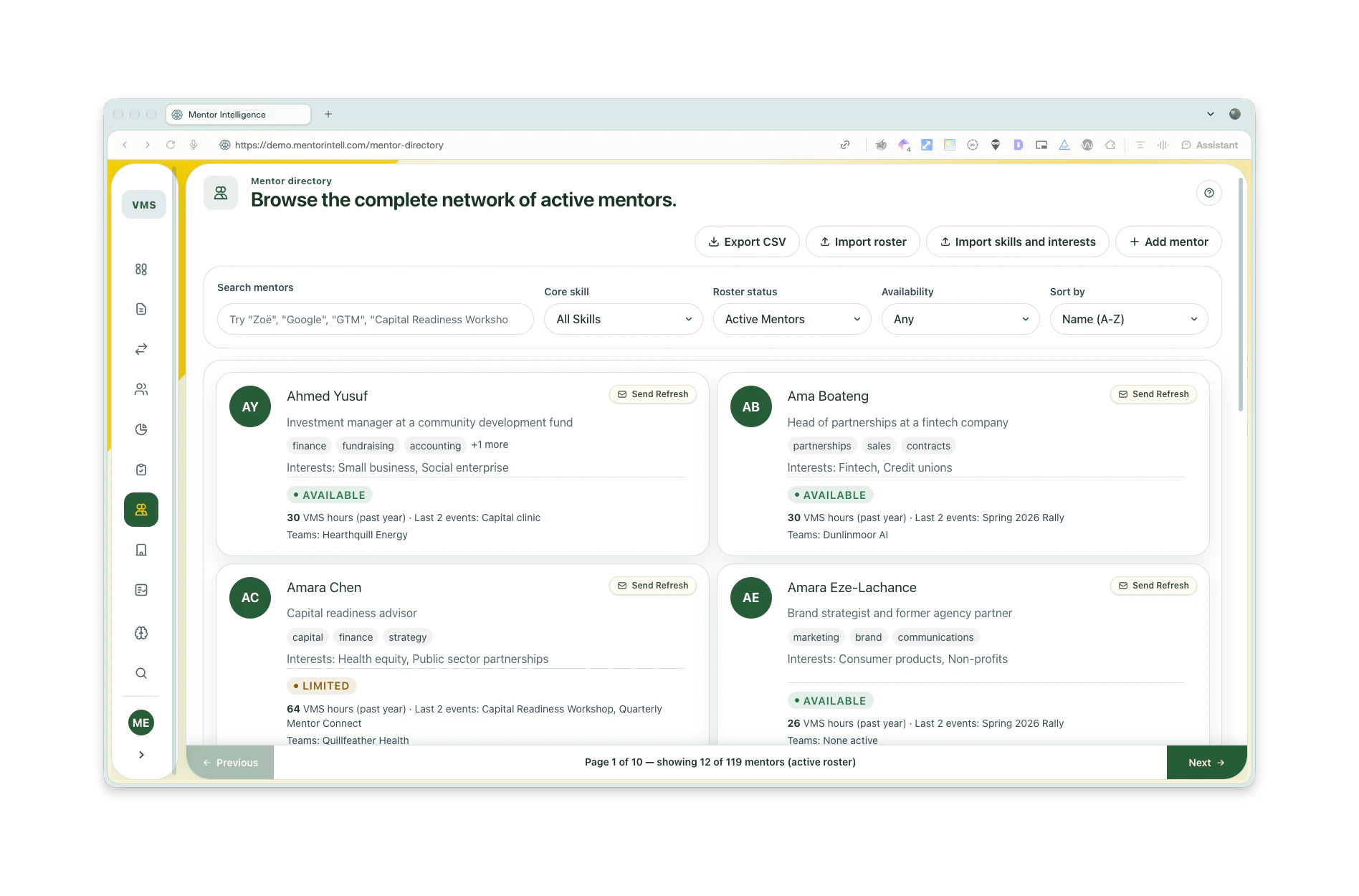Screen dimensions: 1359x896
Task: Send Refresh to Ama Boateng
Action: (x=1153, y=394)
